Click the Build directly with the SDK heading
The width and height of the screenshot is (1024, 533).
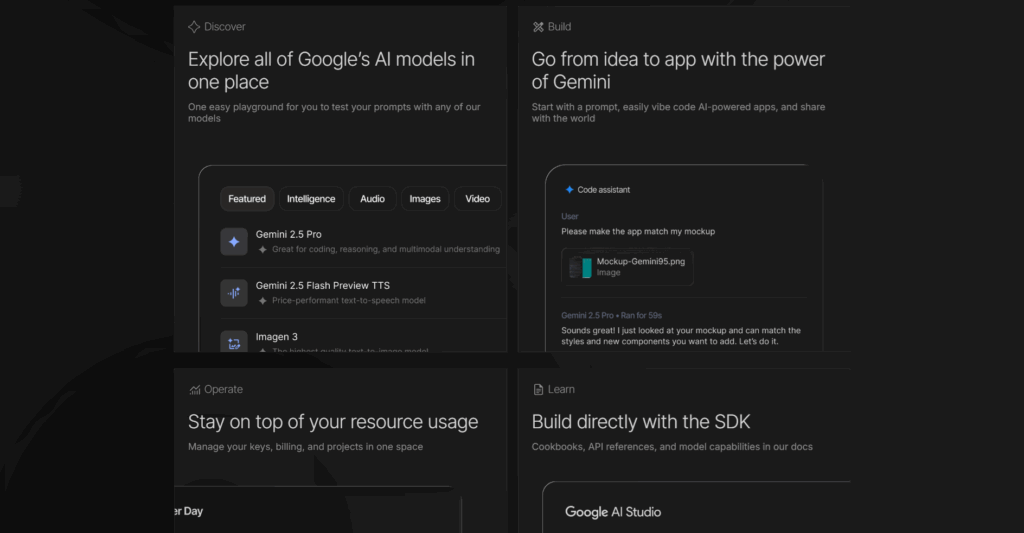tap(641, 422)
